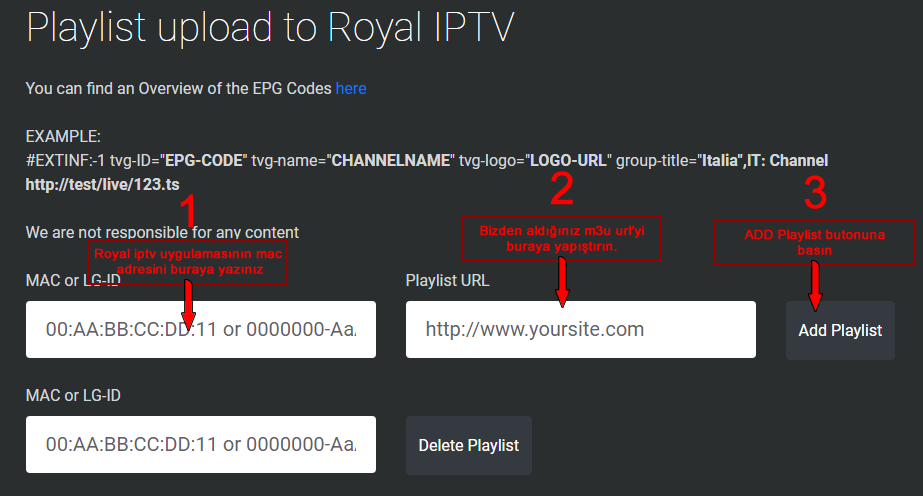This screenshot has height=496, width=923.
Task: Click the MAC or LG-ID field beside Playlist URL
Action: (x=201, y=329)
